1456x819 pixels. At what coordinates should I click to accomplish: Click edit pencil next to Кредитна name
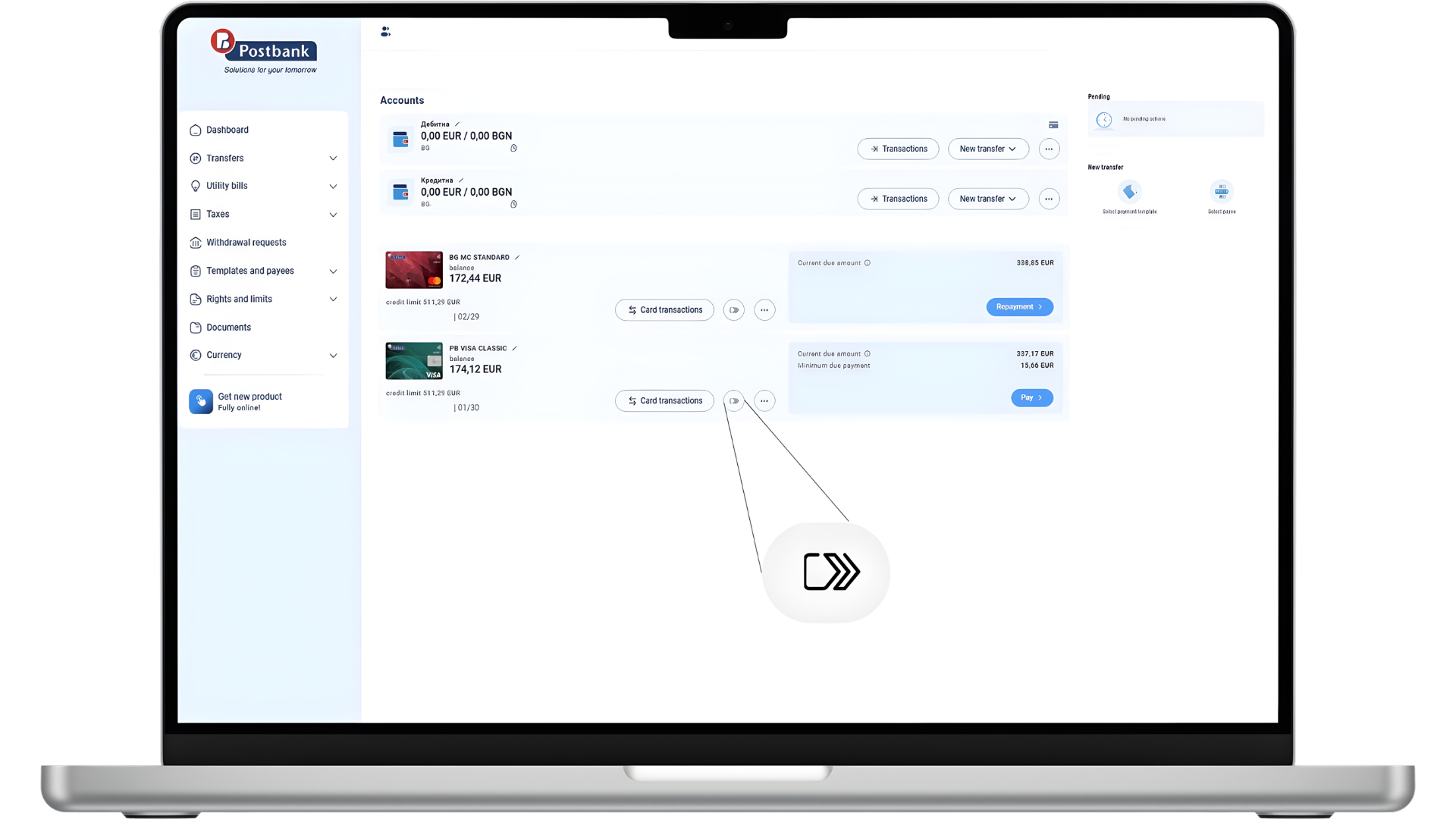click(x=461, y=180)
